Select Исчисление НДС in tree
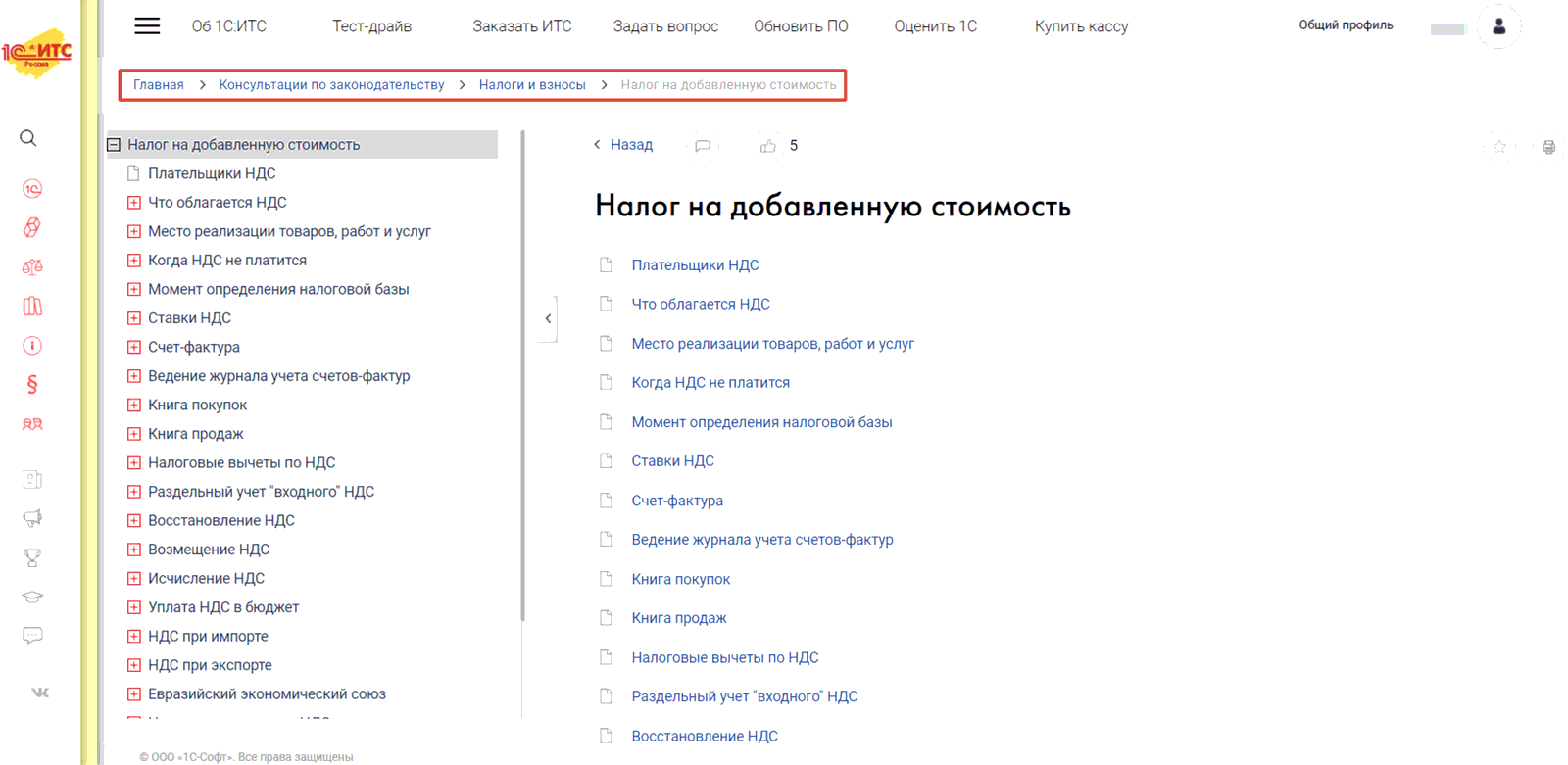Image resolution: width=1568 pixels, height=765 pixels. 206,579
